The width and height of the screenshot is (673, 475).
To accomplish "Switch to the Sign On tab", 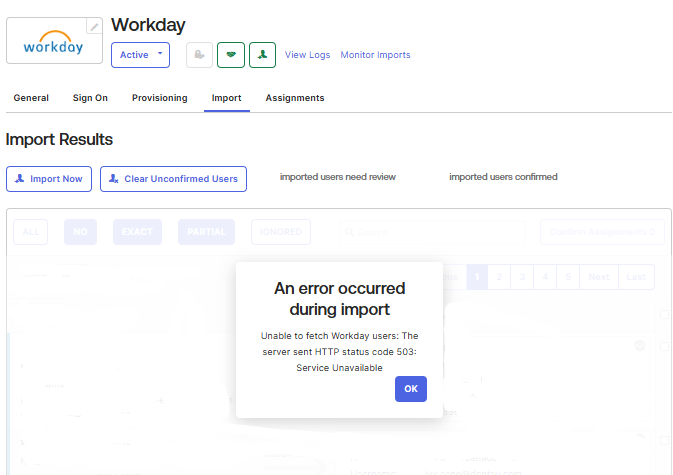I will coord(90,98).
